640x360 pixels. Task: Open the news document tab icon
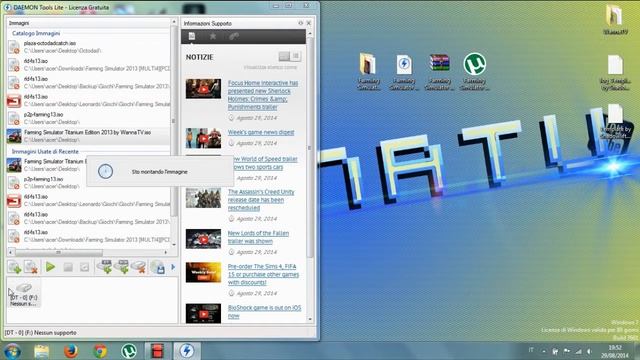(191, 36)
